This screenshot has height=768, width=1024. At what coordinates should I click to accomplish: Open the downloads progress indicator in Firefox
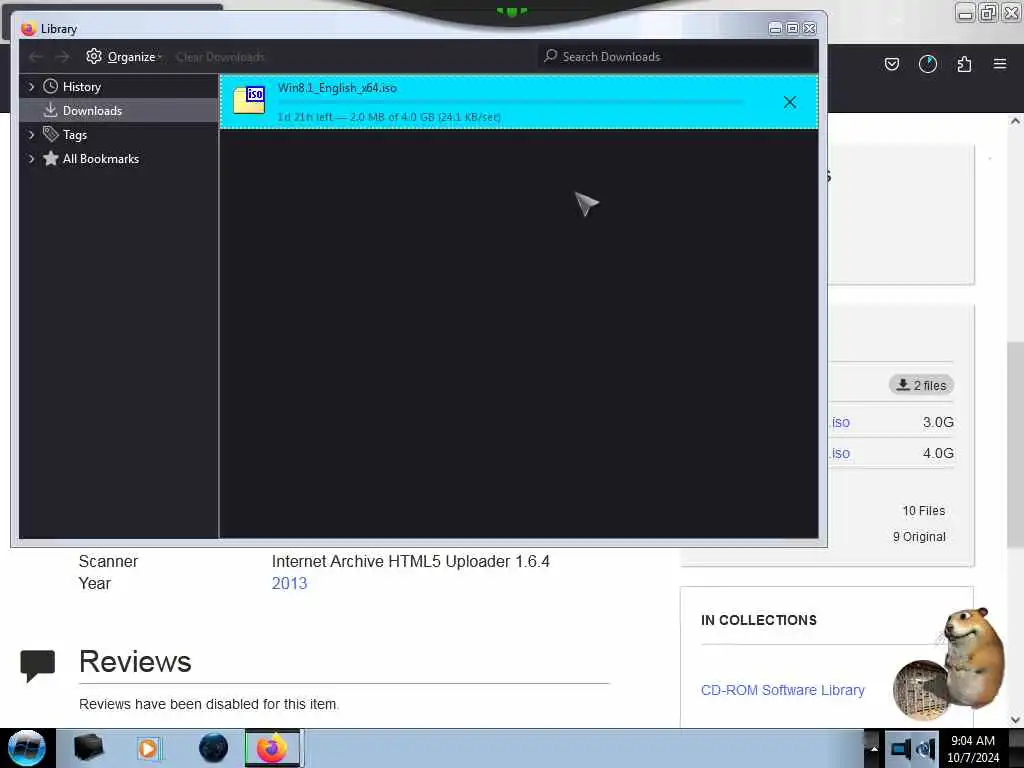(x=927, y=64)
